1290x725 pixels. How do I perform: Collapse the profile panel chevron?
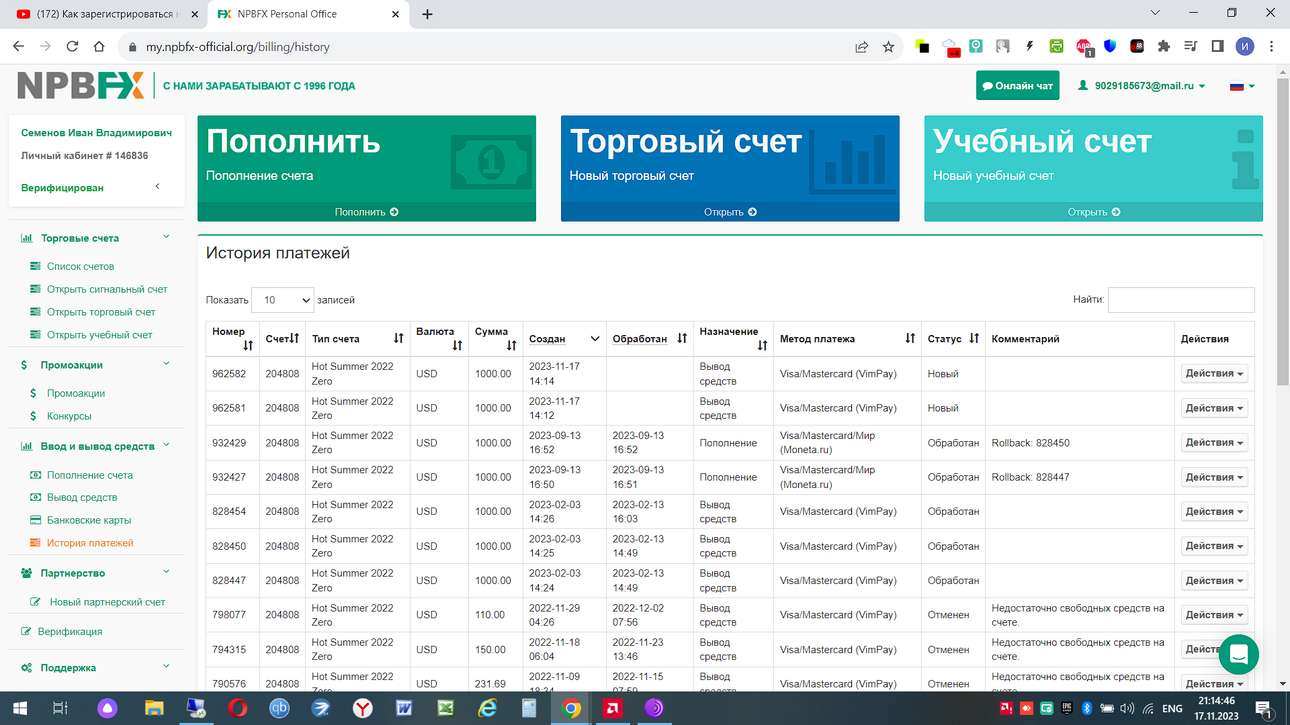tap(157, 187)
